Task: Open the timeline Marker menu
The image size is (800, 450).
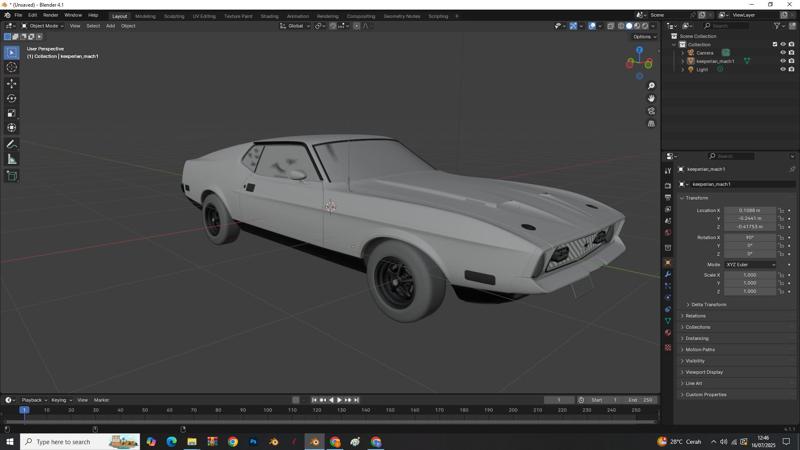Action: click(x=101, y=400)
